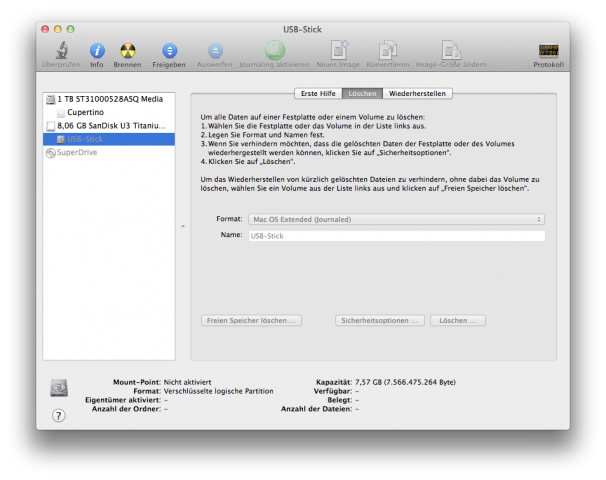
Task: Click the Nicht aktiviert mount-point value
Action: 187,382
